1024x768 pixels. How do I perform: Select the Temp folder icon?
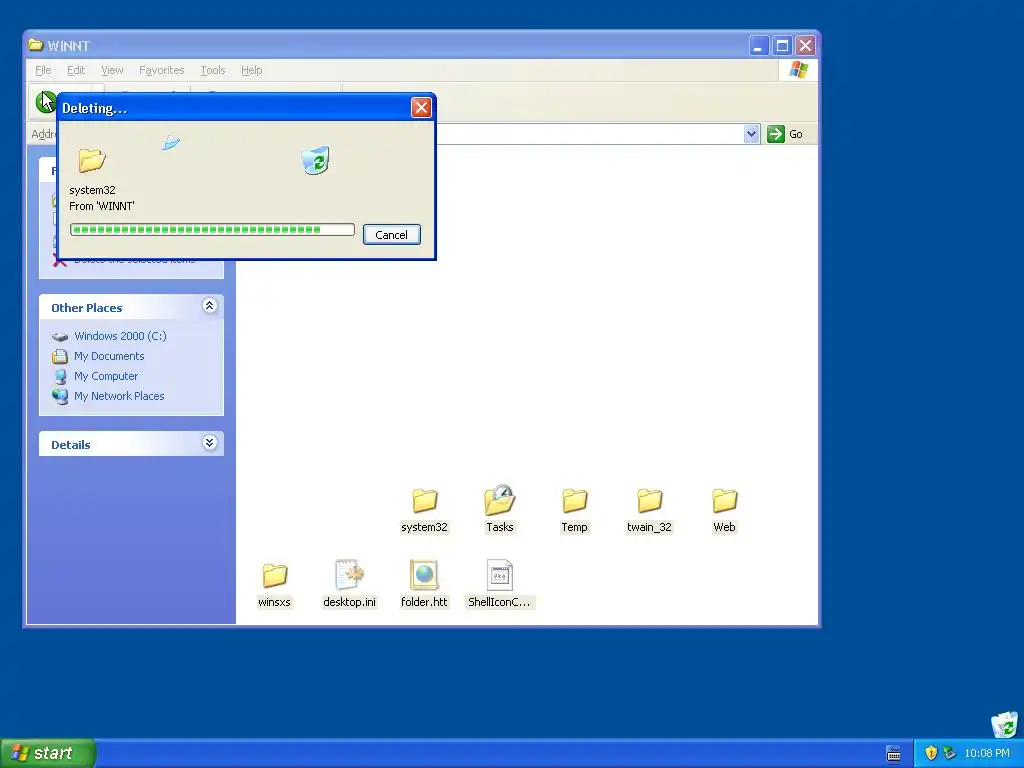click(x=575, y=501)
